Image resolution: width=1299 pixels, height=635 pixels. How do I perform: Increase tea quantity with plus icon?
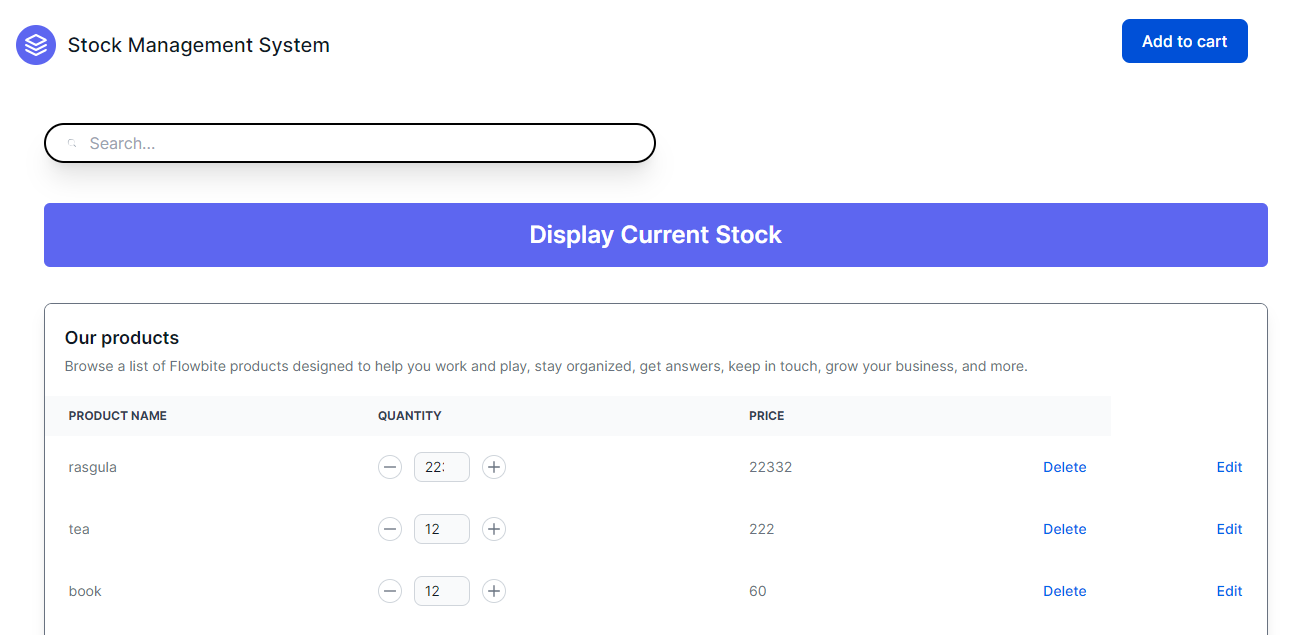coord(494,529)
